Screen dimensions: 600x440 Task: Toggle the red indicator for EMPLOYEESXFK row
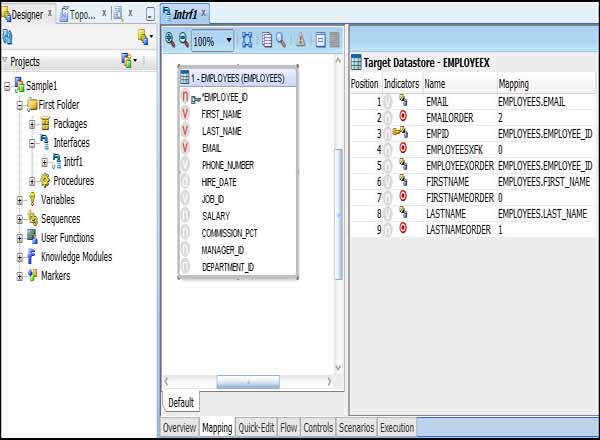(402, 149)
